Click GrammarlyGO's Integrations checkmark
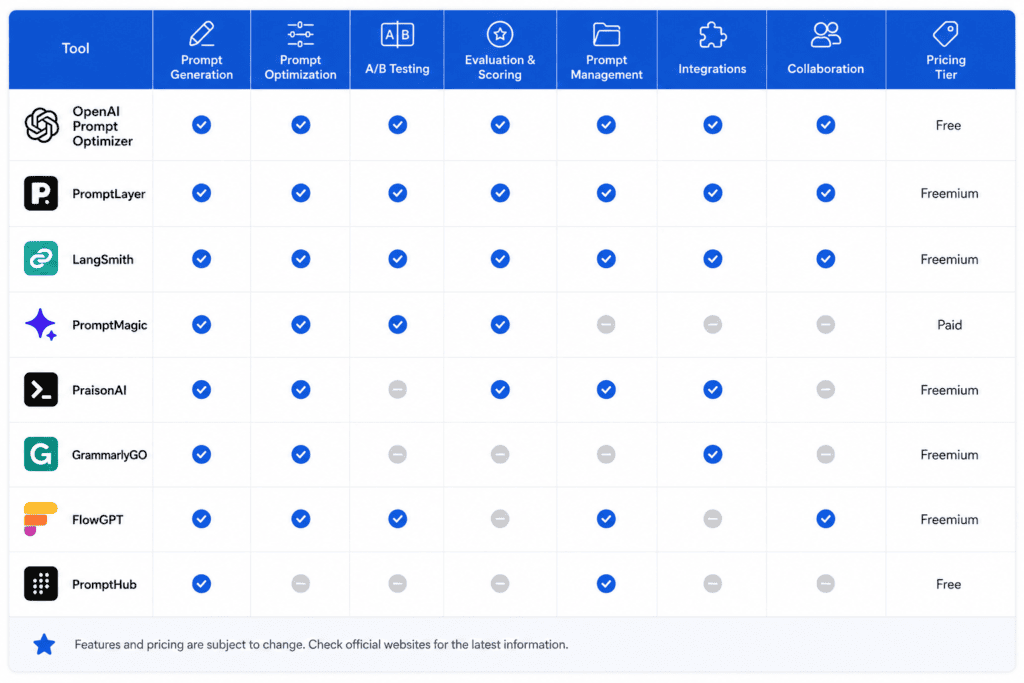1024x683 pixels. pyautogui.click(x=712, y=454)
